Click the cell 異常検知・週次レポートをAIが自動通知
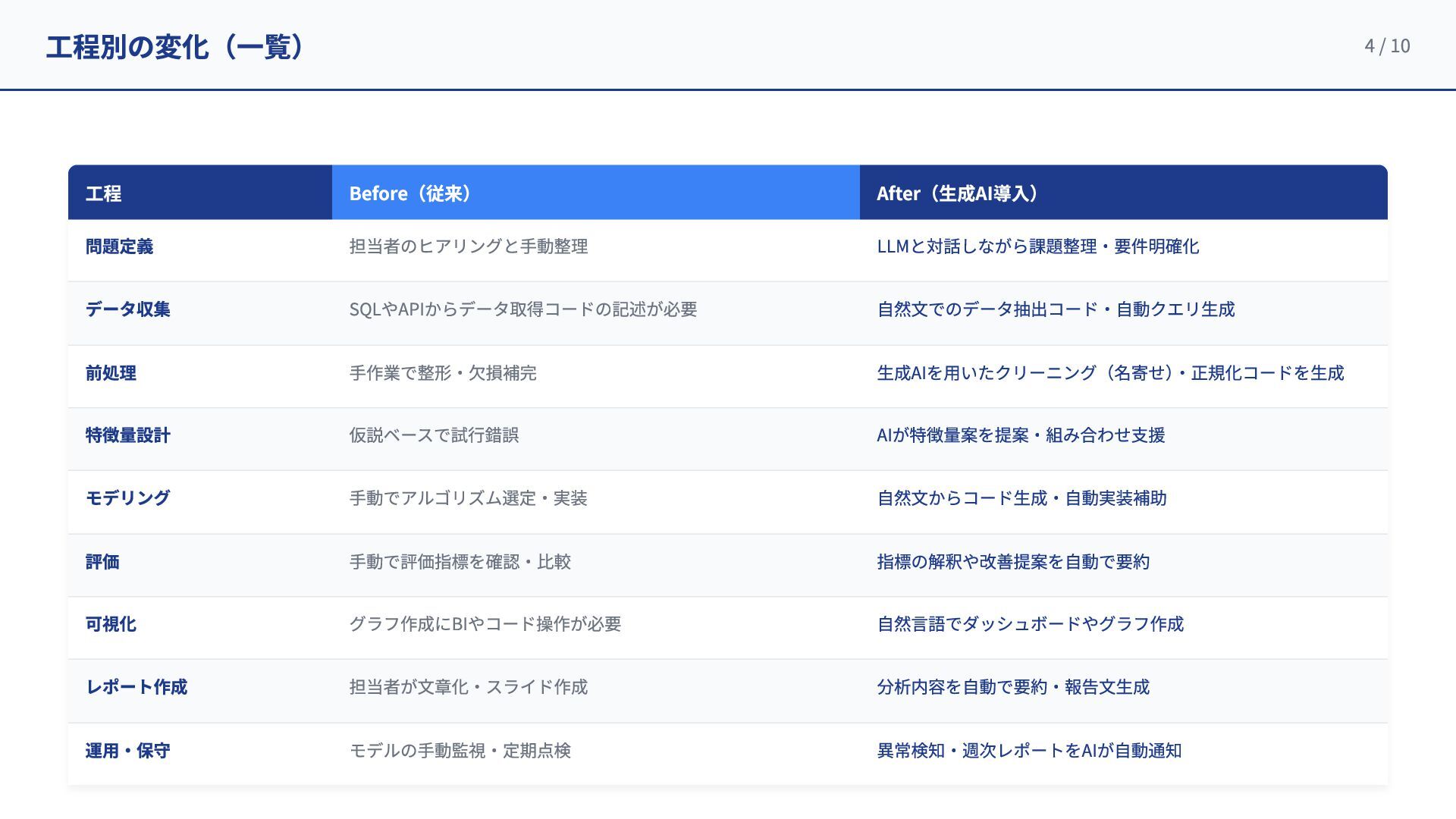Screen dimensions: 1456x819 (x=1029, y=751)
